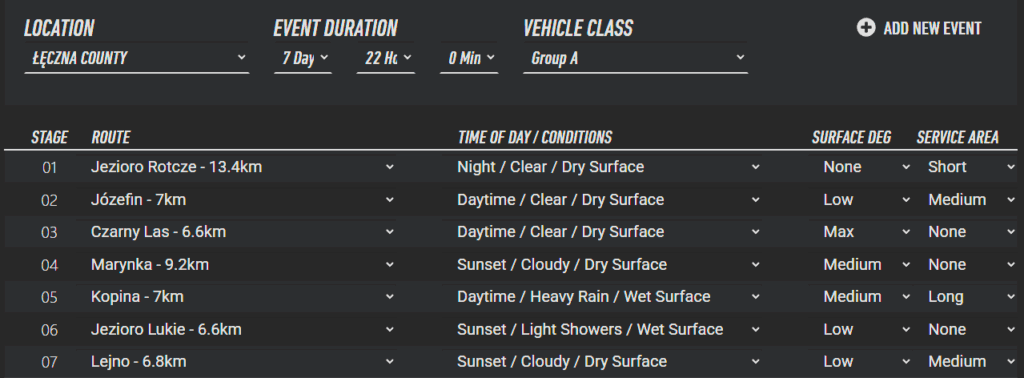The height and width of the screenshot is (378, 1024).
Task: Open the stage 02 Medium service area dropdown
Action: pyautogui.click(x=970, y=200)
